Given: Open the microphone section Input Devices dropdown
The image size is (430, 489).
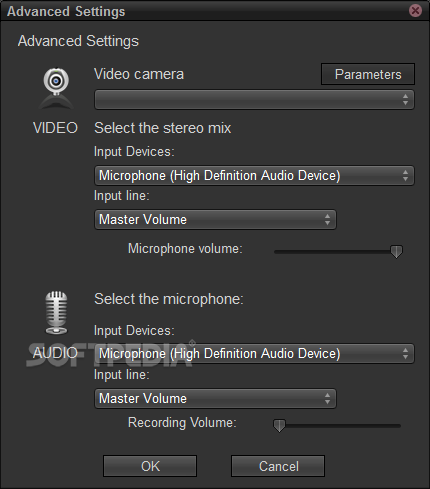Looking at the screenshot, I should 254,353.
